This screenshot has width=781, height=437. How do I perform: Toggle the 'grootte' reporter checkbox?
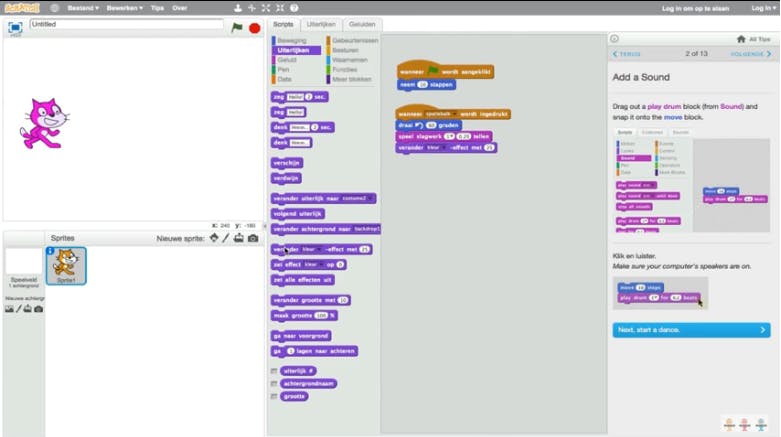[x=274, y=397]
